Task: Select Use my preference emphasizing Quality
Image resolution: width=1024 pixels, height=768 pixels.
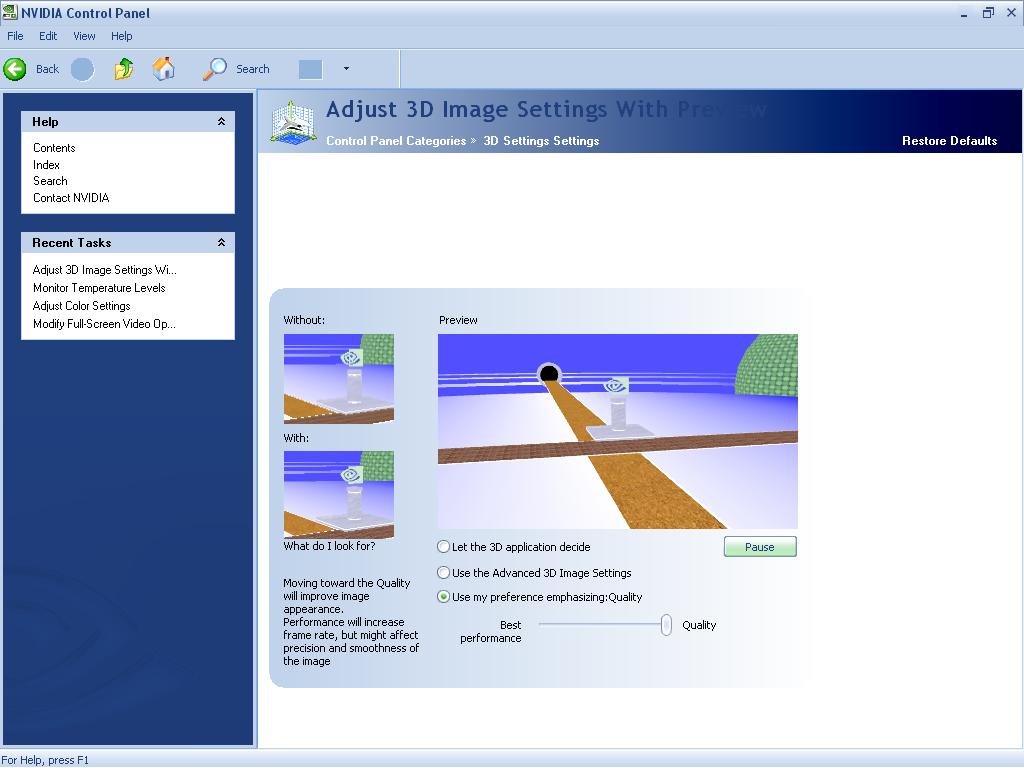Action: click(443, 597)
